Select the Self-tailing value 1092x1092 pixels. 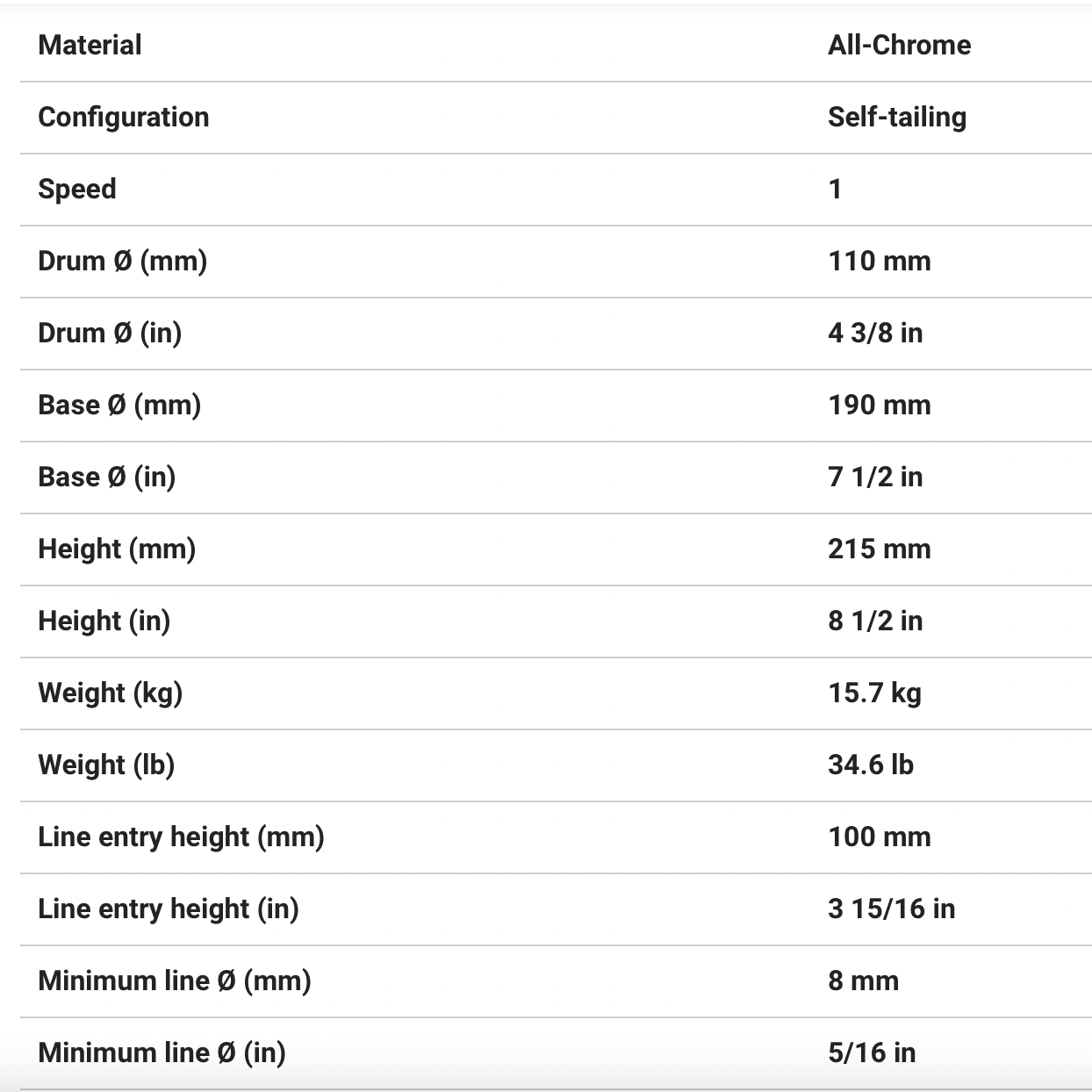pos(896,117)
